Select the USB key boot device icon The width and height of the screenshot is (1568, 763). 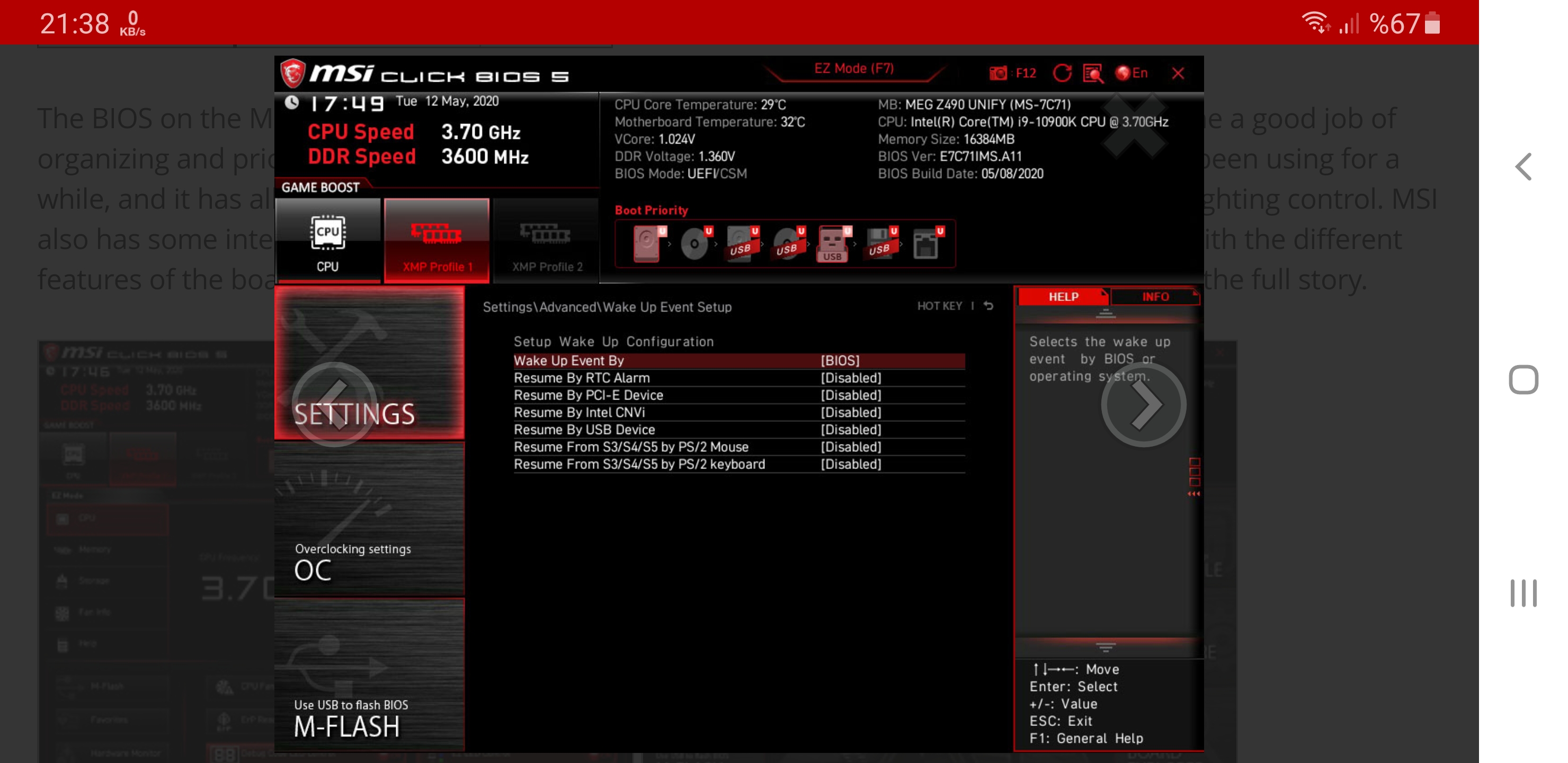click(833, 244)
